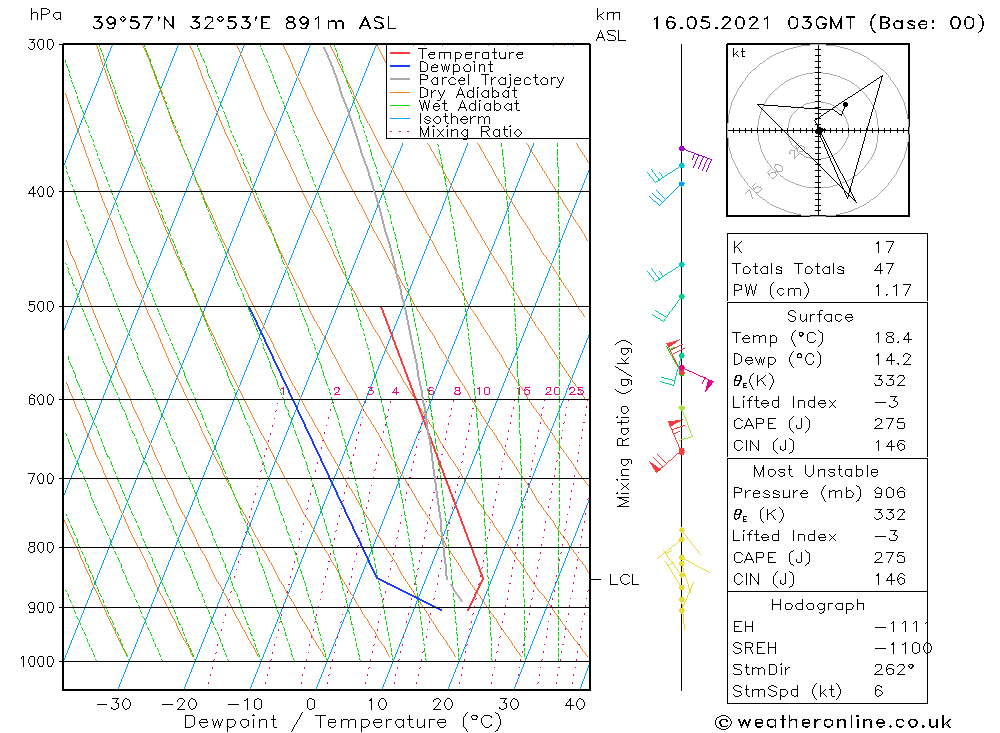Click the red Temperature legend line swatch
This screenshot has width=1000, height=733.
400,53
